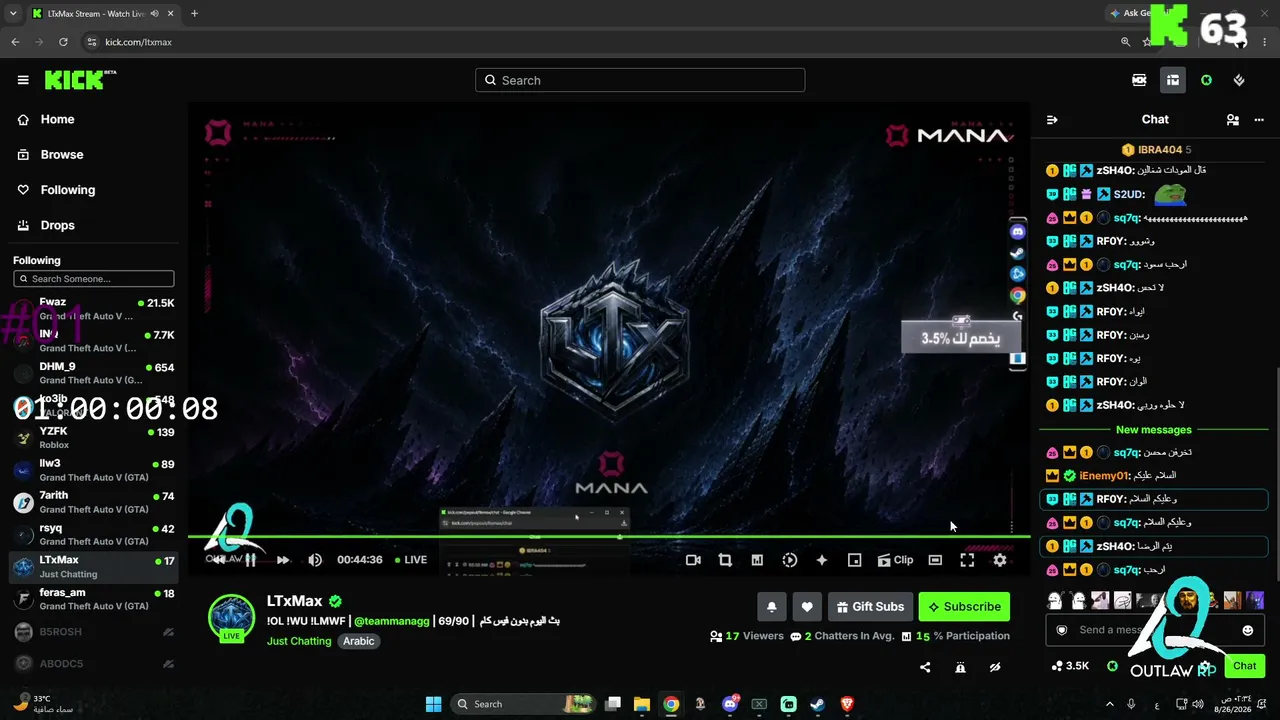The height and width of the screenshot is (720, 1280).
Task: Open 7arith channel from following list
Action: tap(94, 502)
